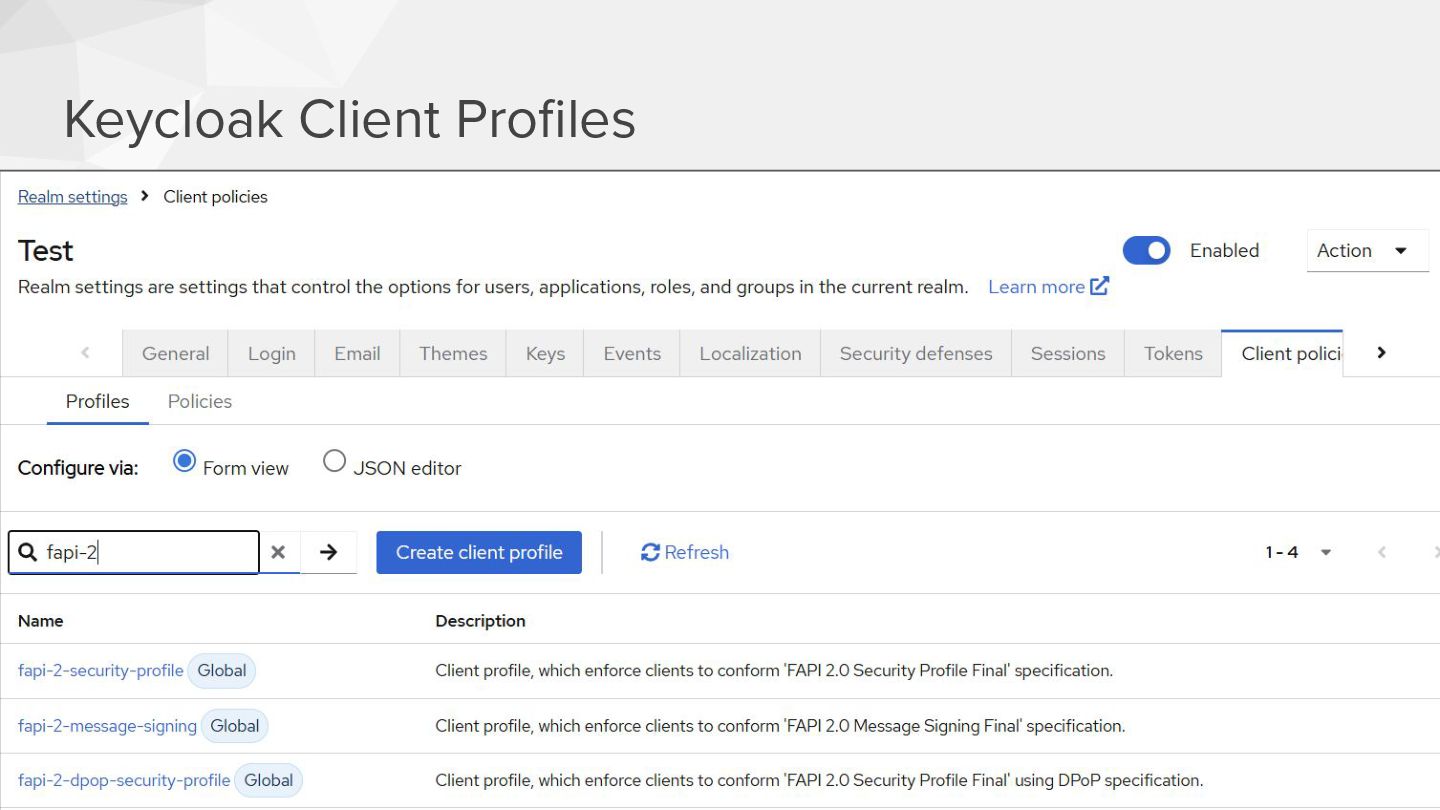Select the JSON editor radio button
The width and height of the screenshot is (1440, 810).
pyautogui.click(x=334, y=461)
